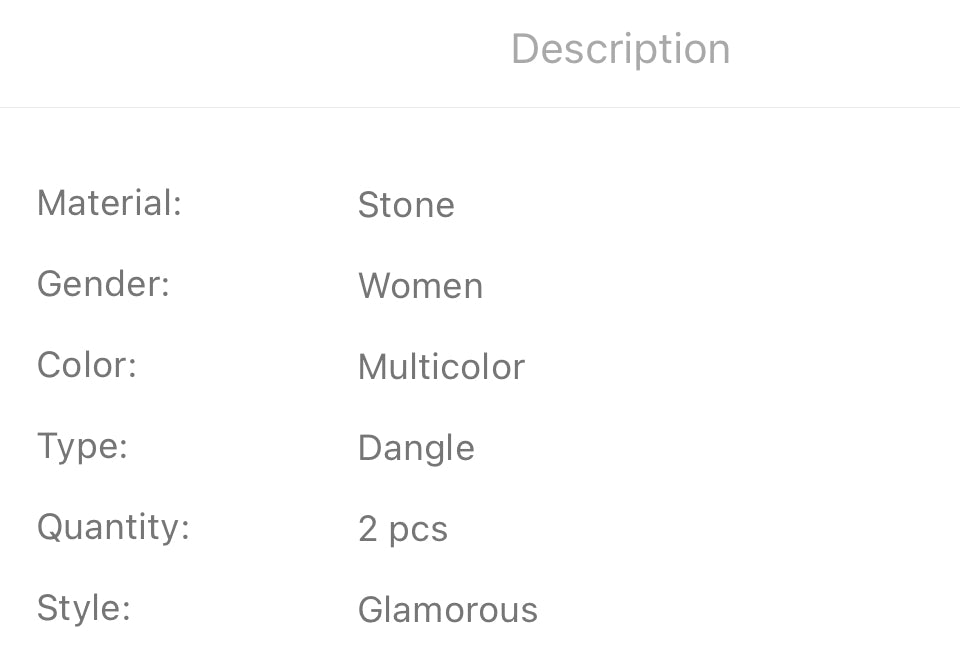Select the Stone material value
This screenshot has height=663, width=960.
tap(406, 204)
